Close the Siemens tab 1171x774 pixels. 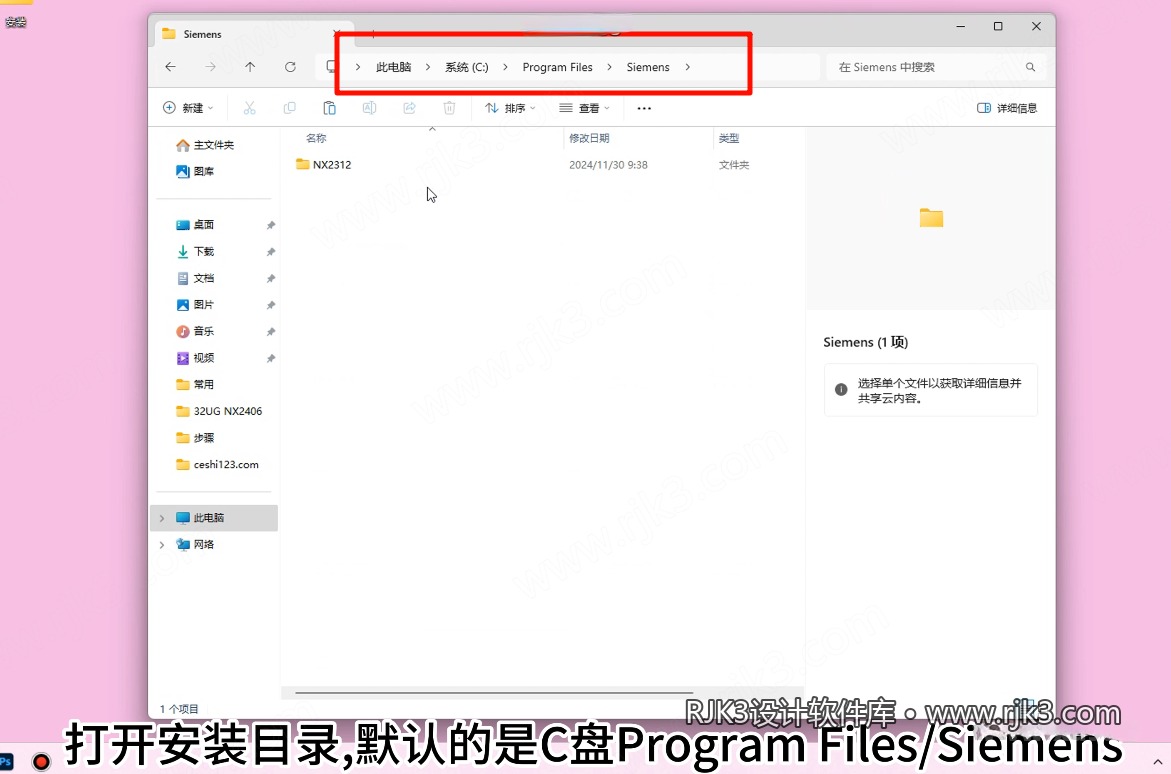(x=338, y=34)
